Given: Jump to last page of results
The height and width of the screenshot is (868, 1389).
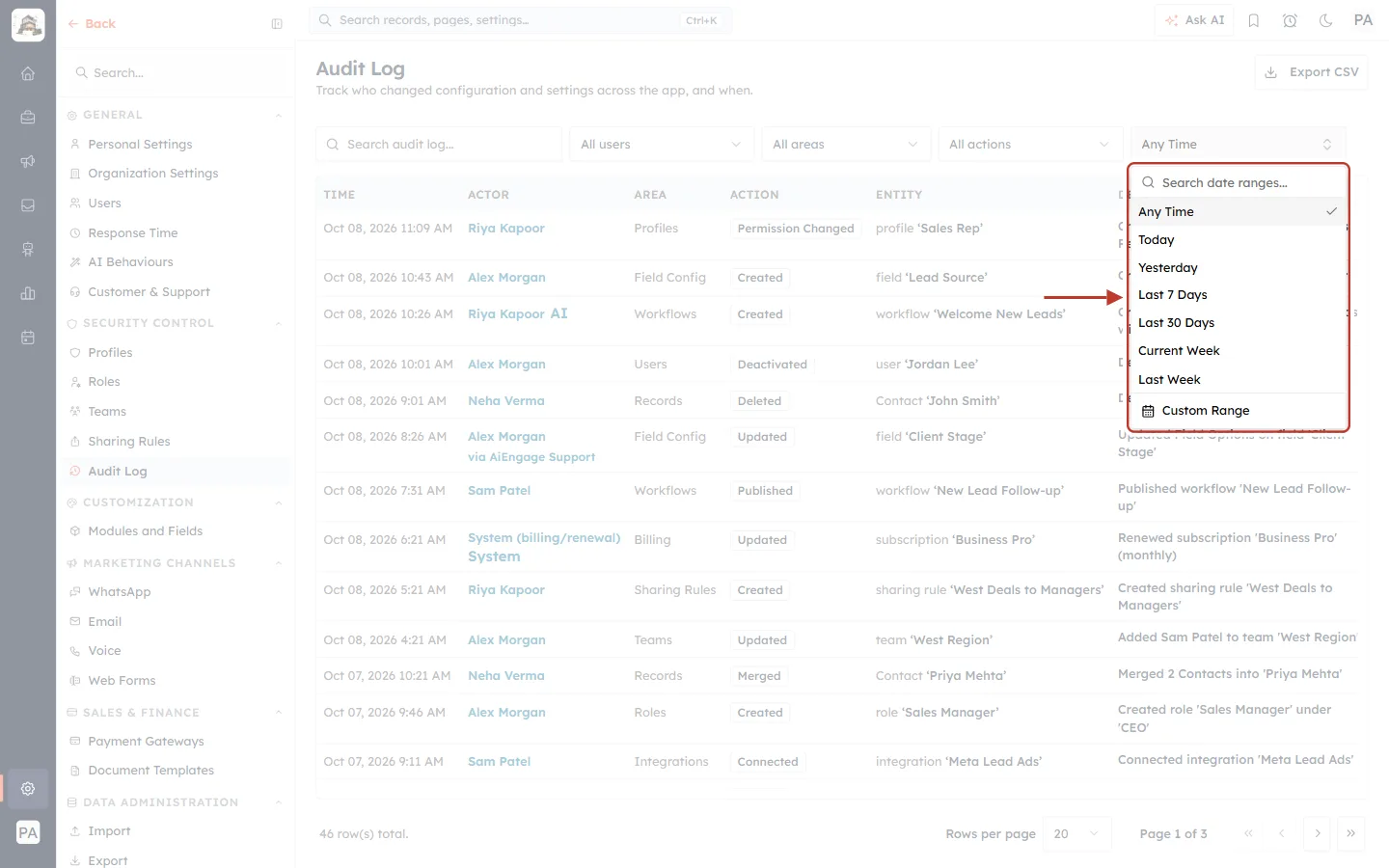Looking at the screenshot, I should [1351, 833].
